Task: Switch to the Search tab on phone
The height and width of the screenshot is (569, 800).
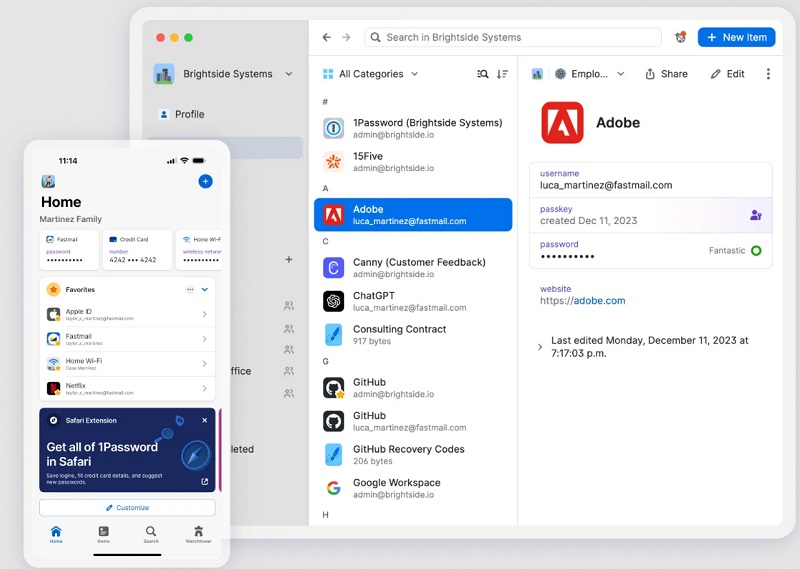Action: coord(151,534)
